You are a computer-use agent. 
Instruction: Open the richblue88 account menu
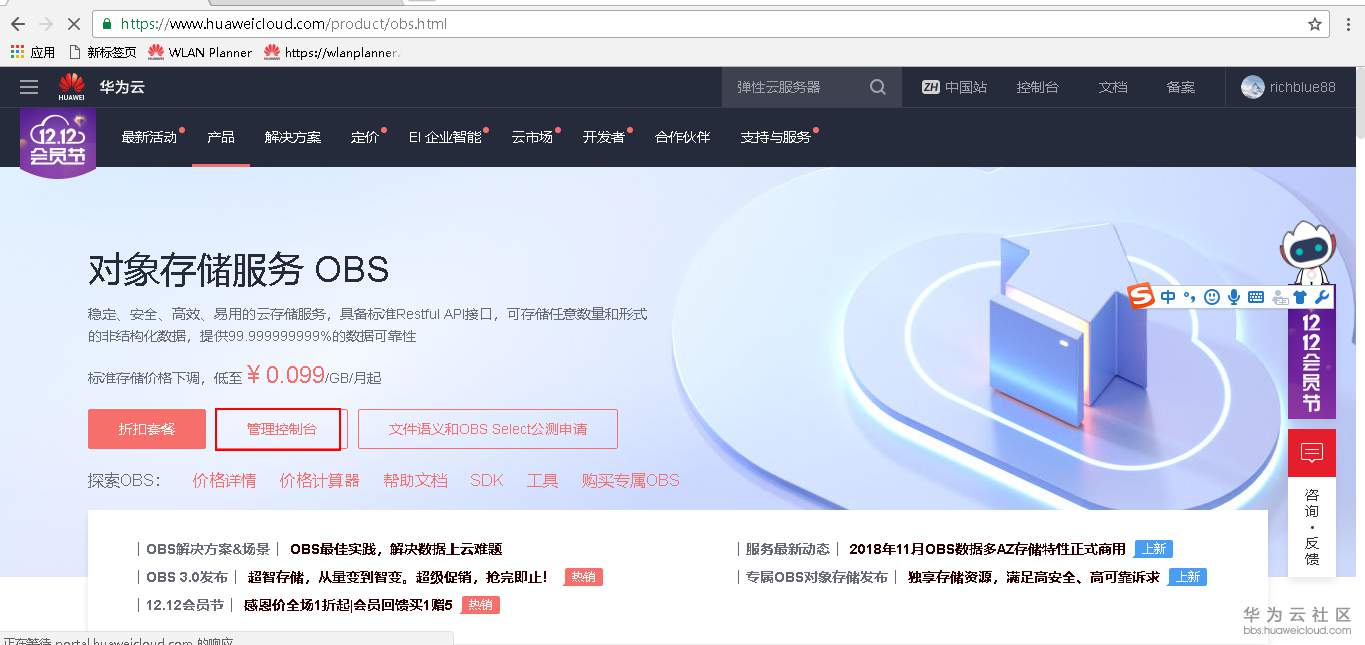coord(1288,87)
